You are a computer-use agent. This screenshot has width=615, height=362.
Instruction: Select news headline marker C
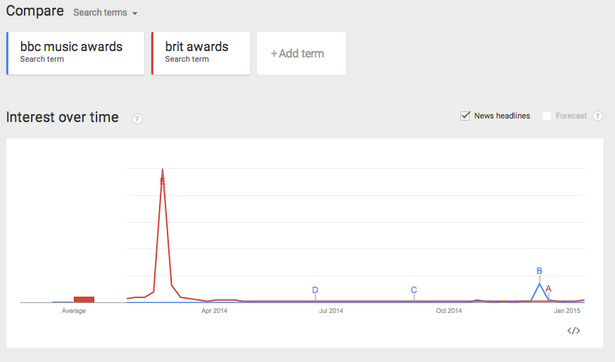click(414, 290)
